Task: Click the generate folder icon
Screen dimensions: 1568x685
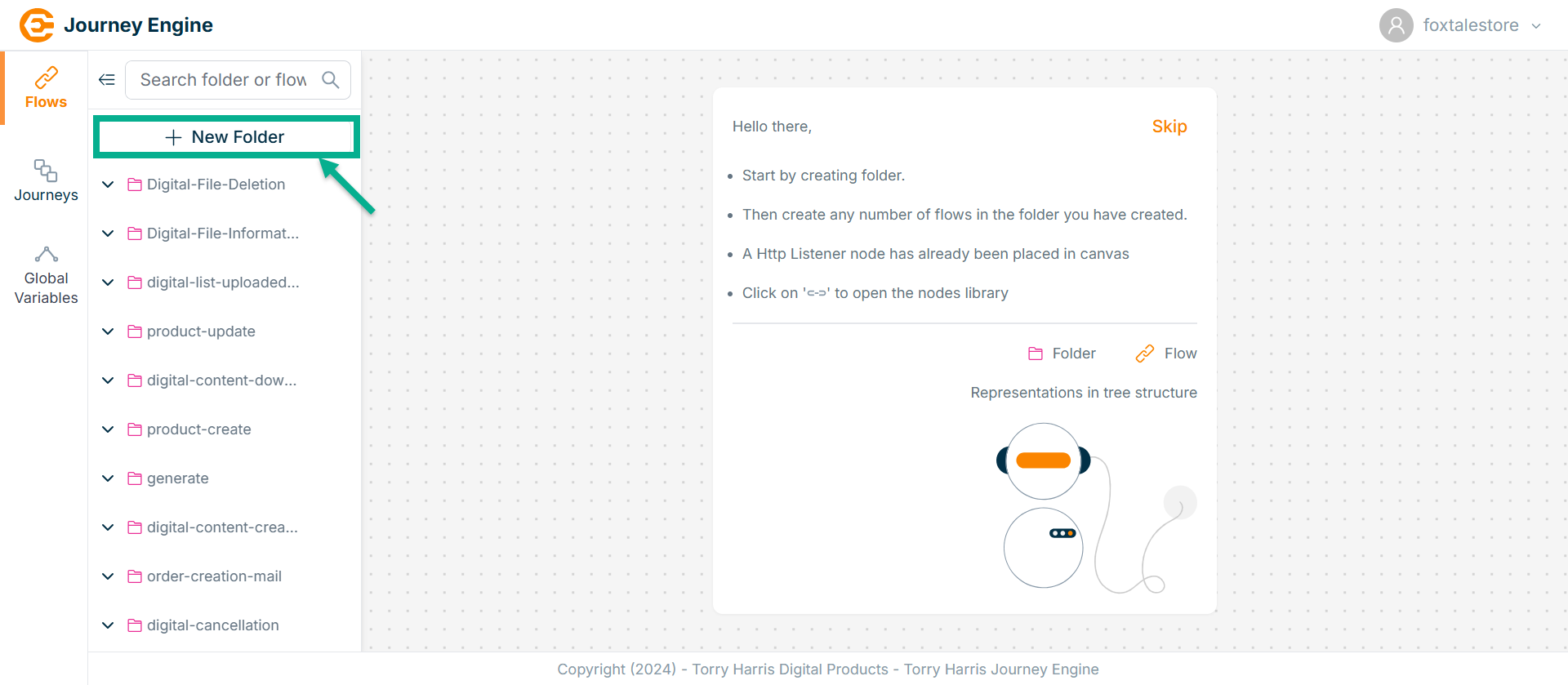Action: [x=135, y=478]
